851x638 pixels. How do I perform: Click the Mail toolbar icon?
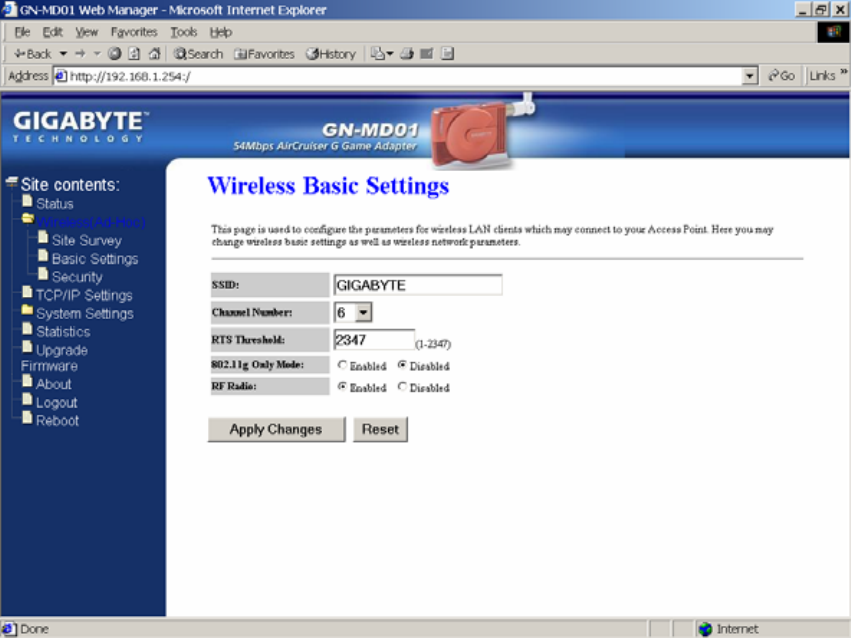point(382,54)
